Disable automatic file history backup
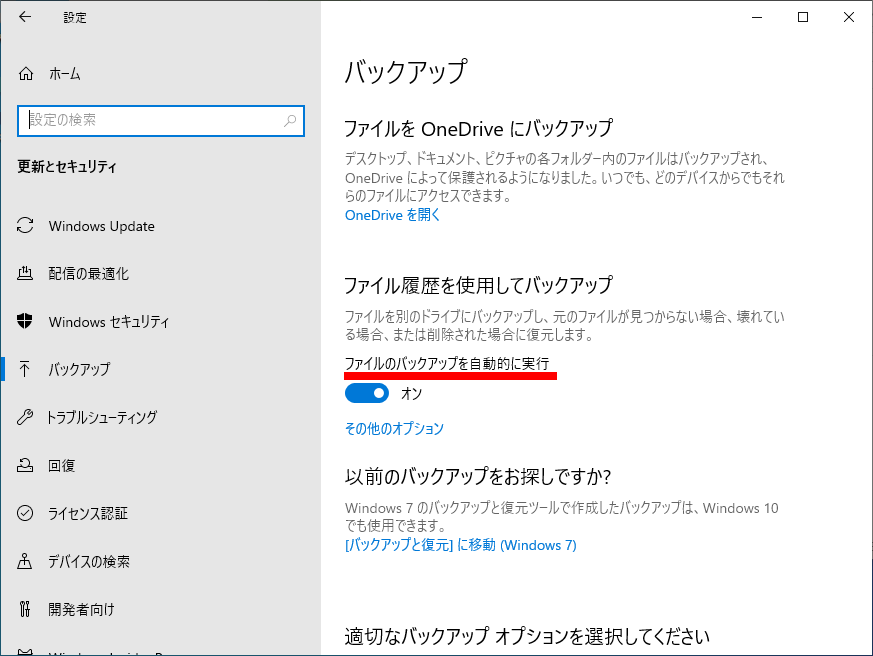 click(x=367, y=392)
